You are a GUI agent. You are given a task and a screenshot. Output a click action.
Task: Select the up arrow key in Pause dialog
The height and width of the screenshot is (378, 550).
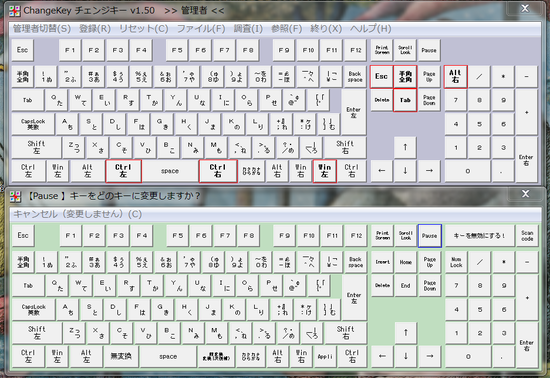406,332
